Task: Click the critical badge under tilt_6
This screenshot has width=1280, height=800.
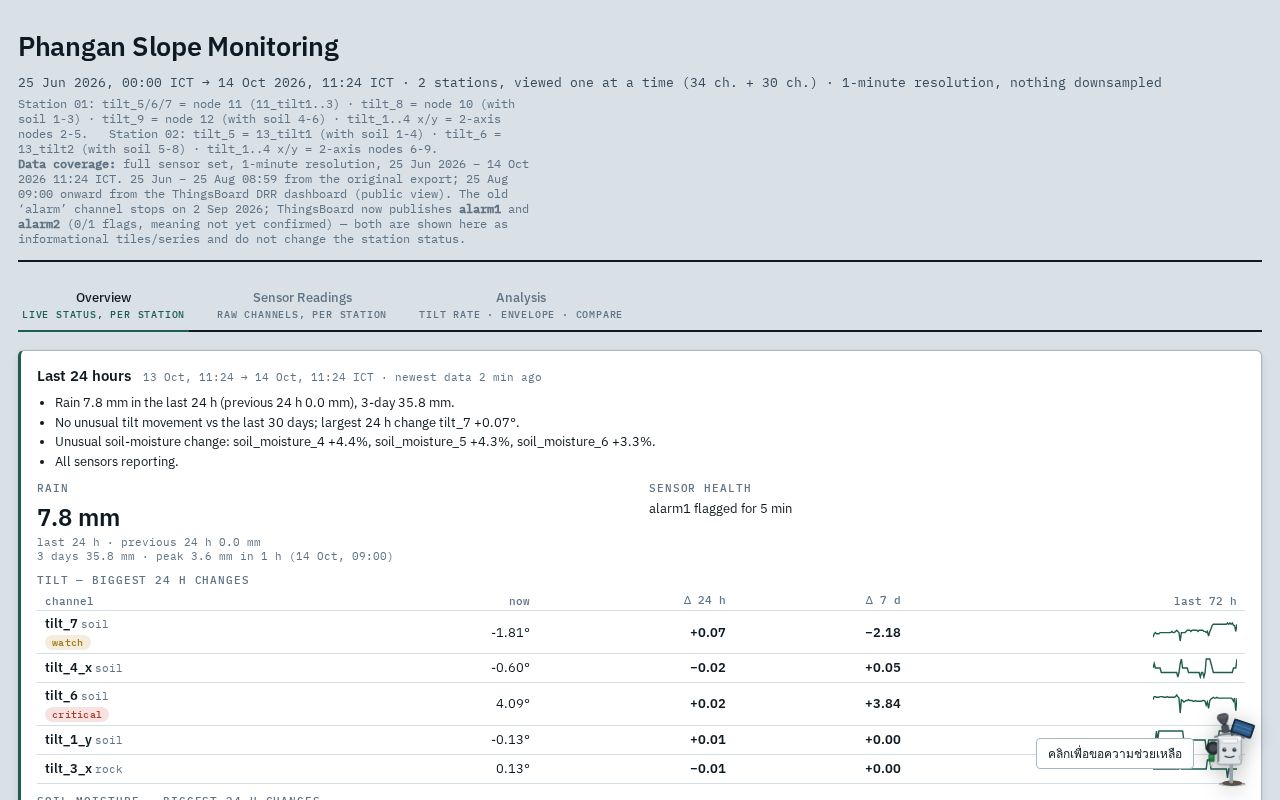Action: (x=77, y=715)
